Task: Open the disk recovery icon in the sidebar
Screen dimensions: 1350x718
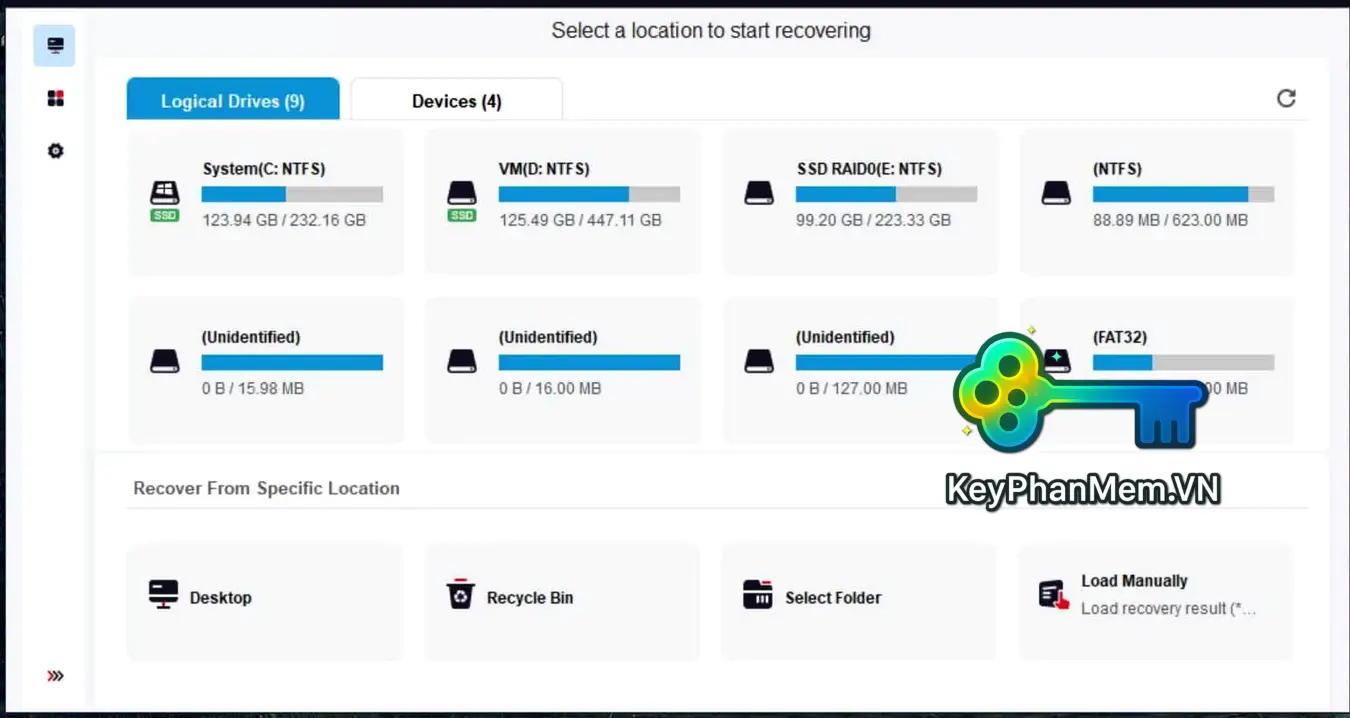Action: click(54, 45)
